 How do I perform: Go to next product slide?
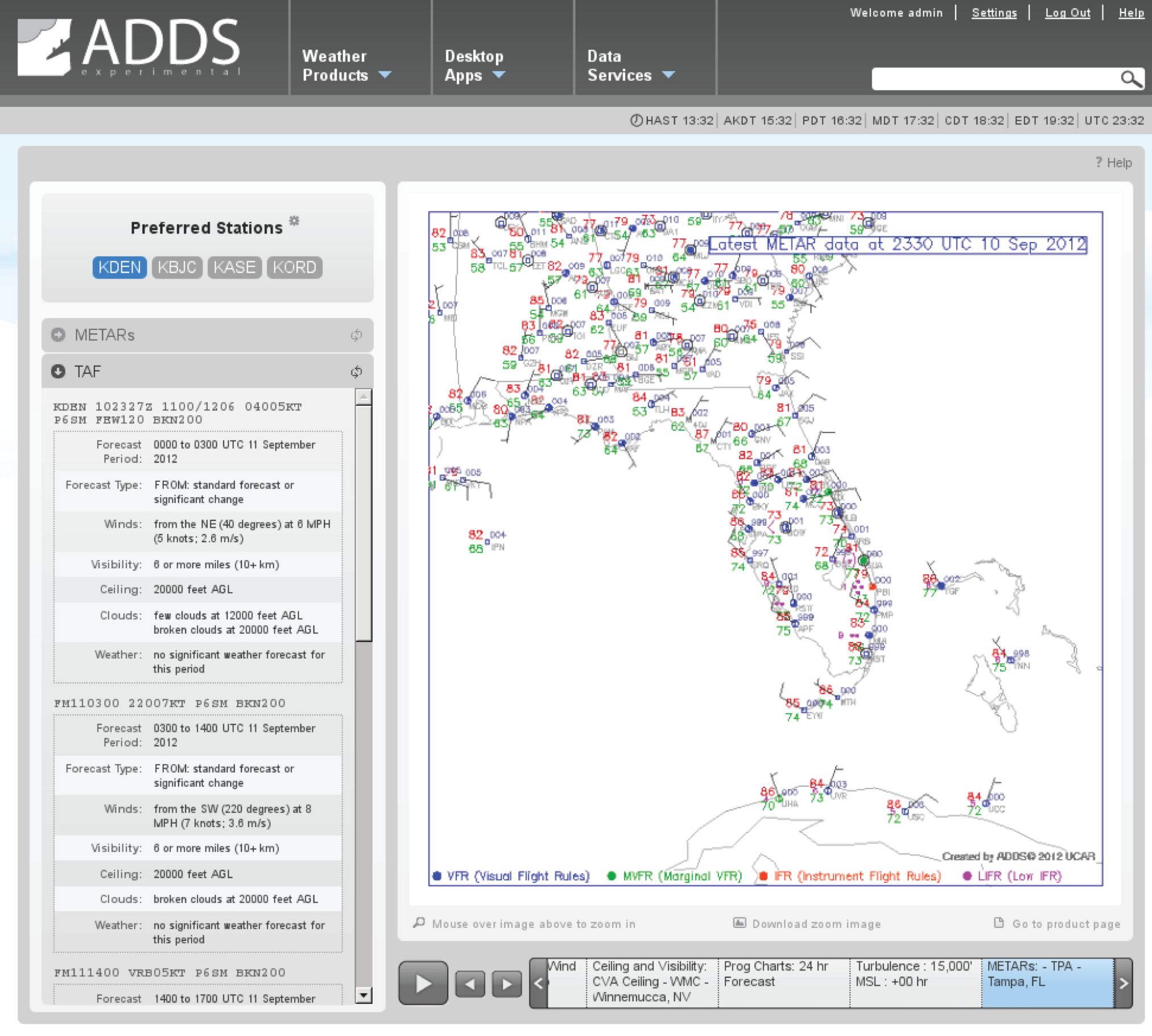506,983
